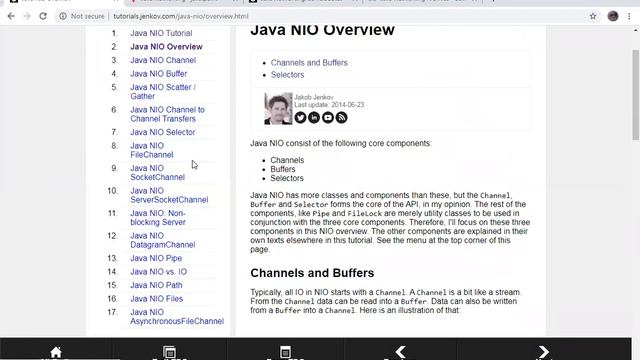The width and height of the screenshot is (640, 360).
Task: Reload the page with refresh icon
Action: 43,16
